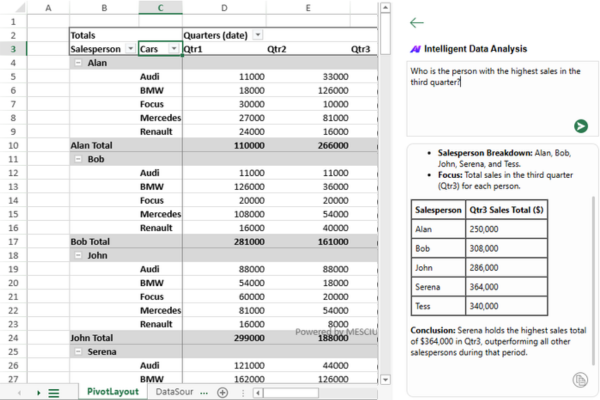This screenshot has height=400, width=600.
Task: Select Bob's Mercedes Qtr1 value 108000
Action: [x=224, y=214]
